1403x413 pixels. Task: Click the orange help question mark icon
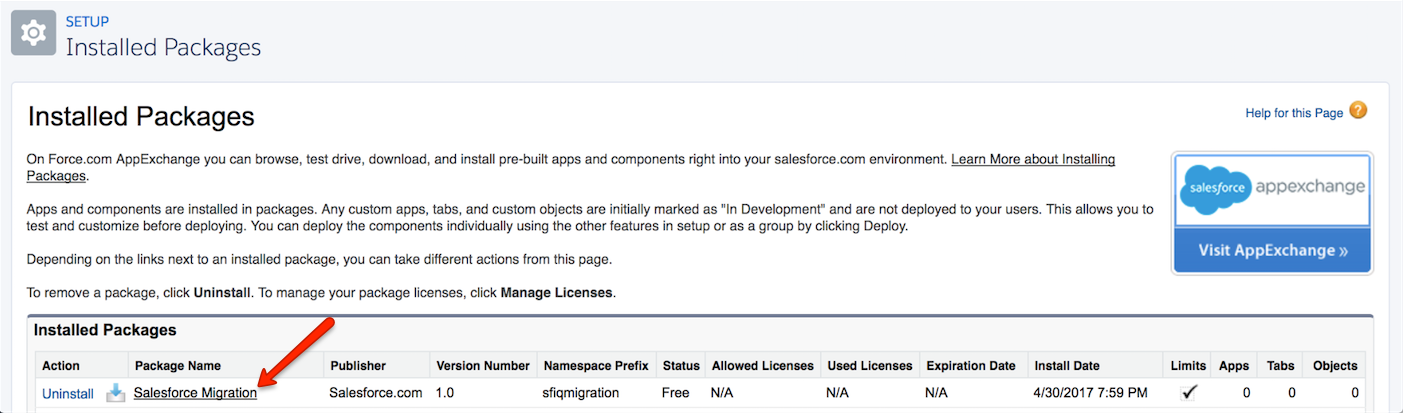[1358, 111]
